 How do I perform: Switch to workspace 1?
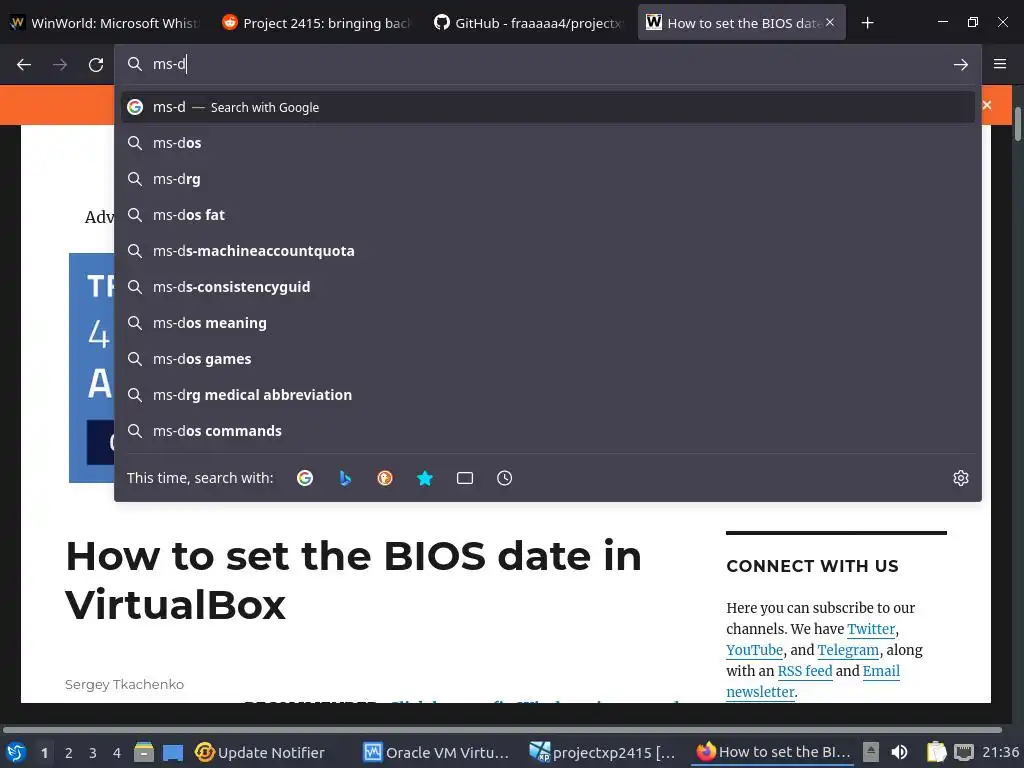coord(44,753)
